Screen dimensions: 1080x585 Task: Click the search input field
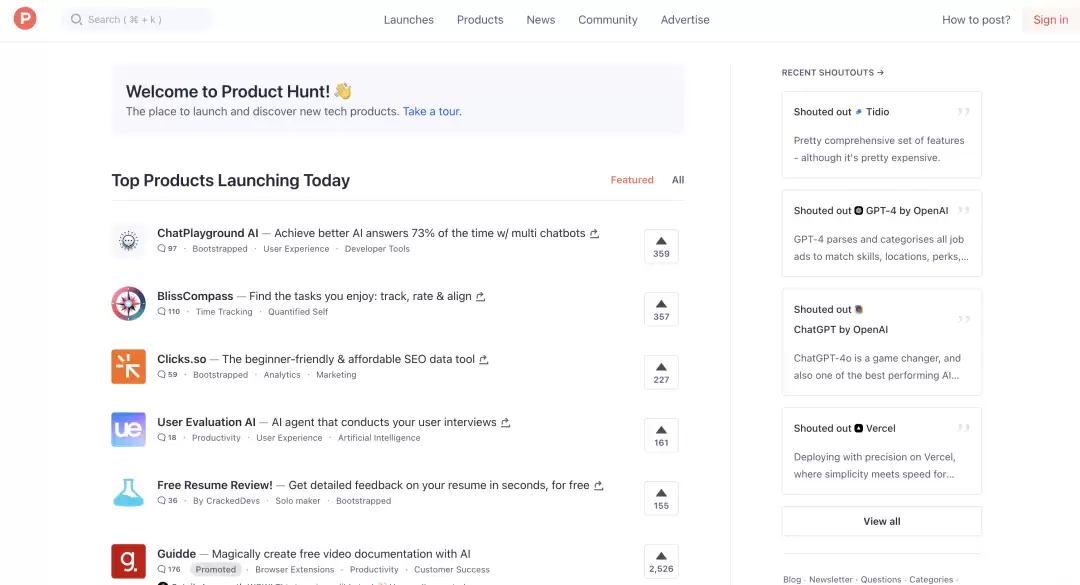pyautogui.click(x=137, y=19)
